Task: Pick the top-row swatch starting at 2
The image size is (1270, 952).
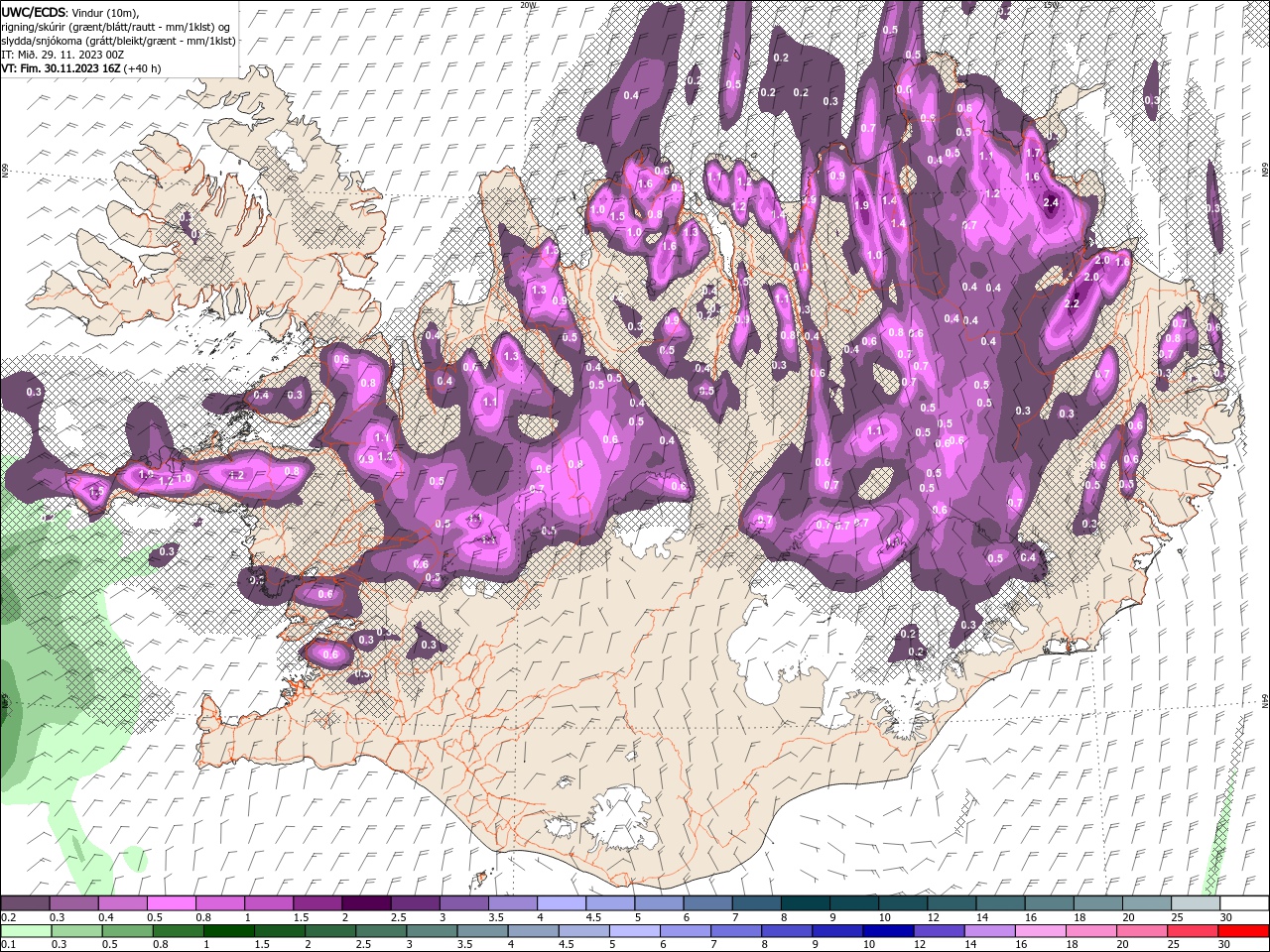Action: tap(366, 903)
